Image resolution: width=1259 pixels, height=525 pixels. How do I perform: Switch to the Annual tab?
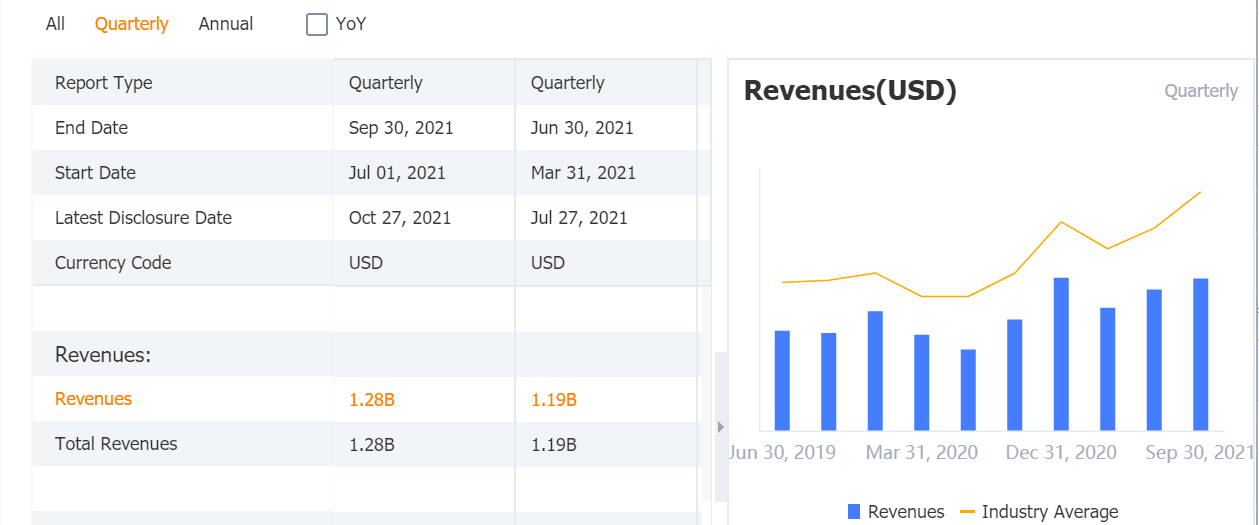coord(226,24)
